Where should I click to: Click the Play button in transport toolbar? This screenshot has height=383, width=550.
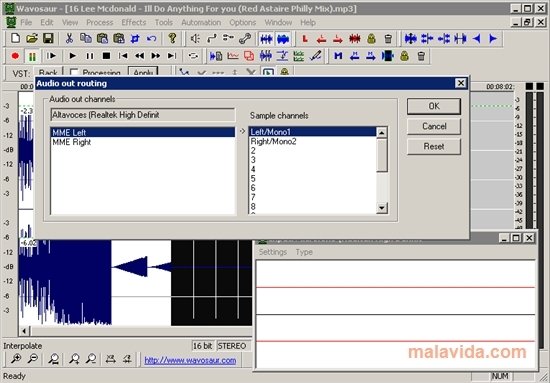pos(73,56)
